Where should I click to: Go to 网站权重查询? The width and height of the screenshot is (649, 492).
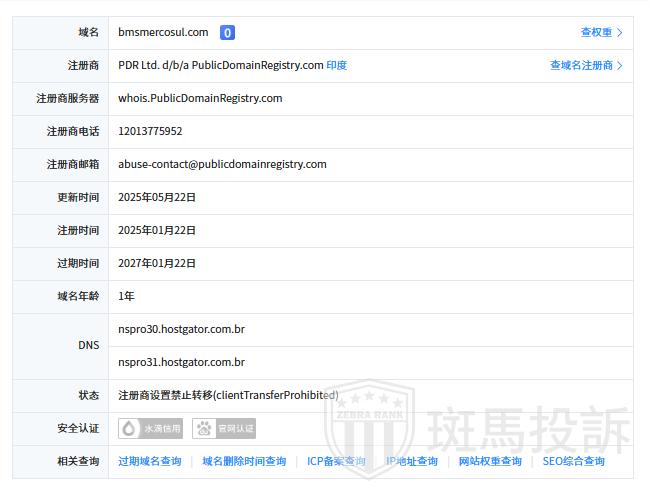pos(490,461)
